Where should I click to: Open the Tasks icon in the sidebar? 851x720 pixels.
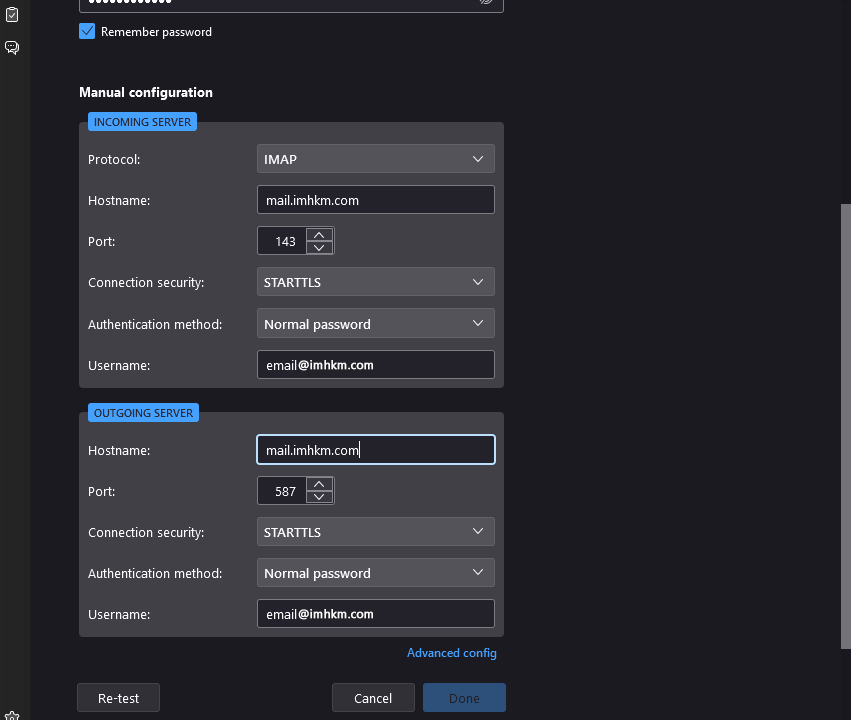tap(12, 14)
